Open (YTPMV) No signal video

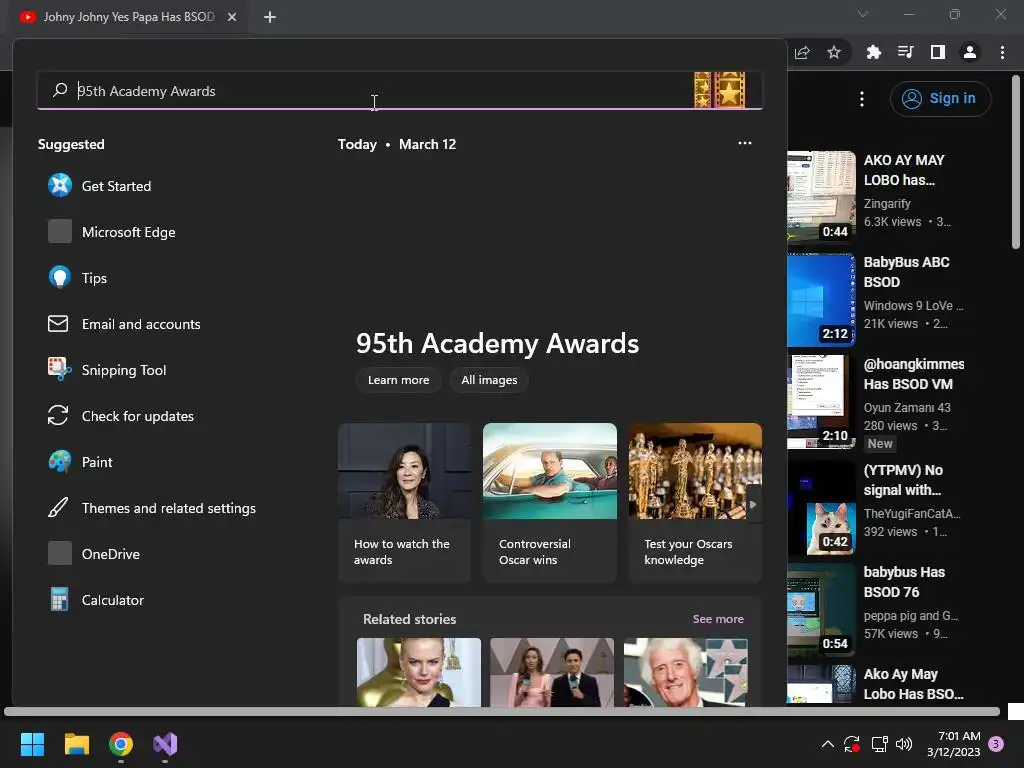[821, 507]
